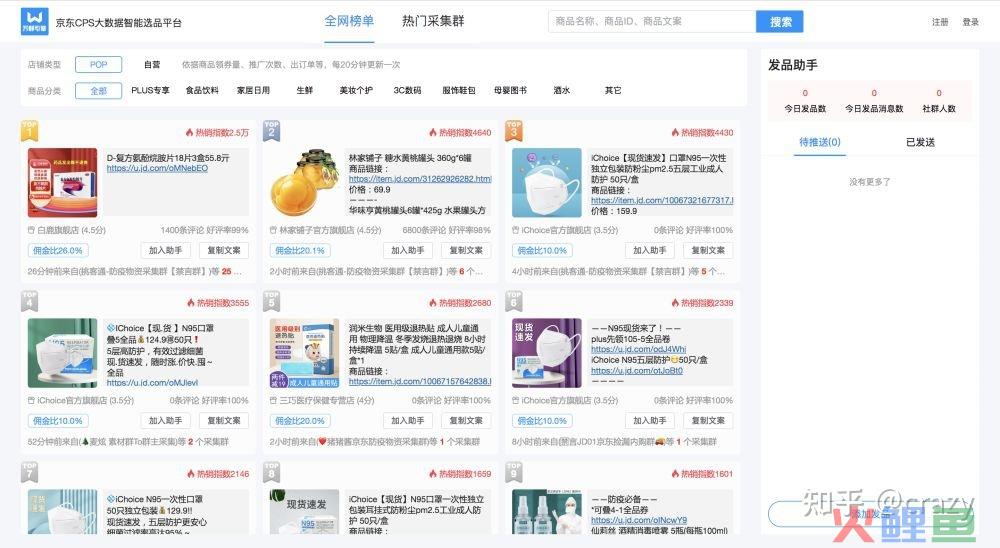Select 自营 store type

point(152,64)
